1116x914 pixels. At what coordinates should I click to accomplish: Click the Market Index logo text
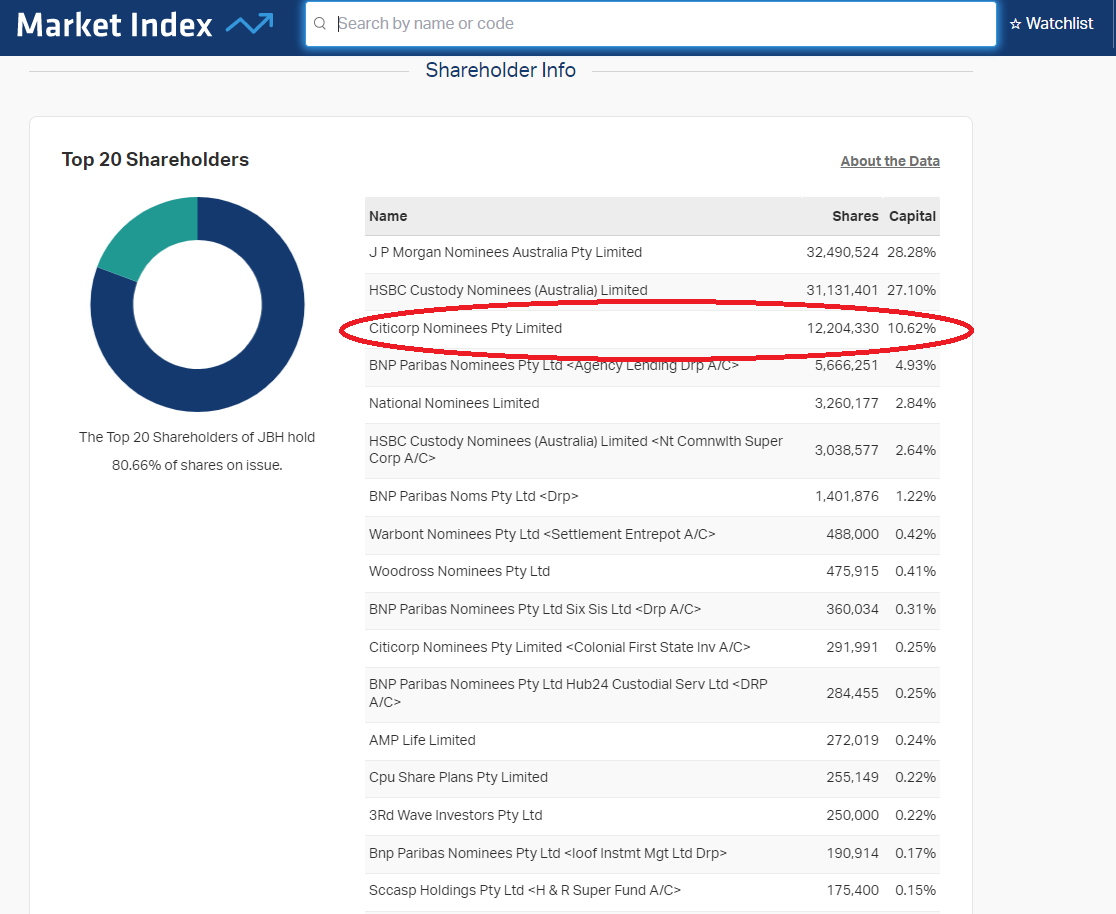115,25
